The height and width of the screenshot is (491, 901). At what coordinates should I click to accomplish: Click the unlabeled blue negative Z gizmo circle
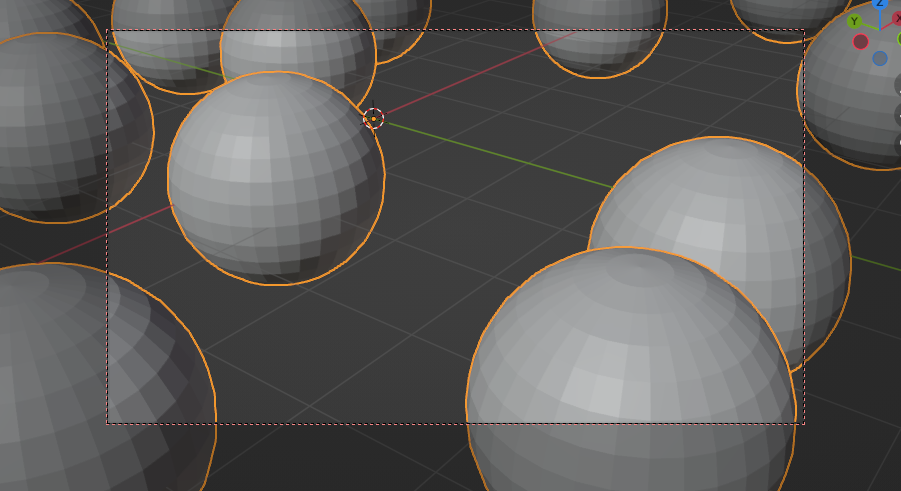[x=880, y=58]
